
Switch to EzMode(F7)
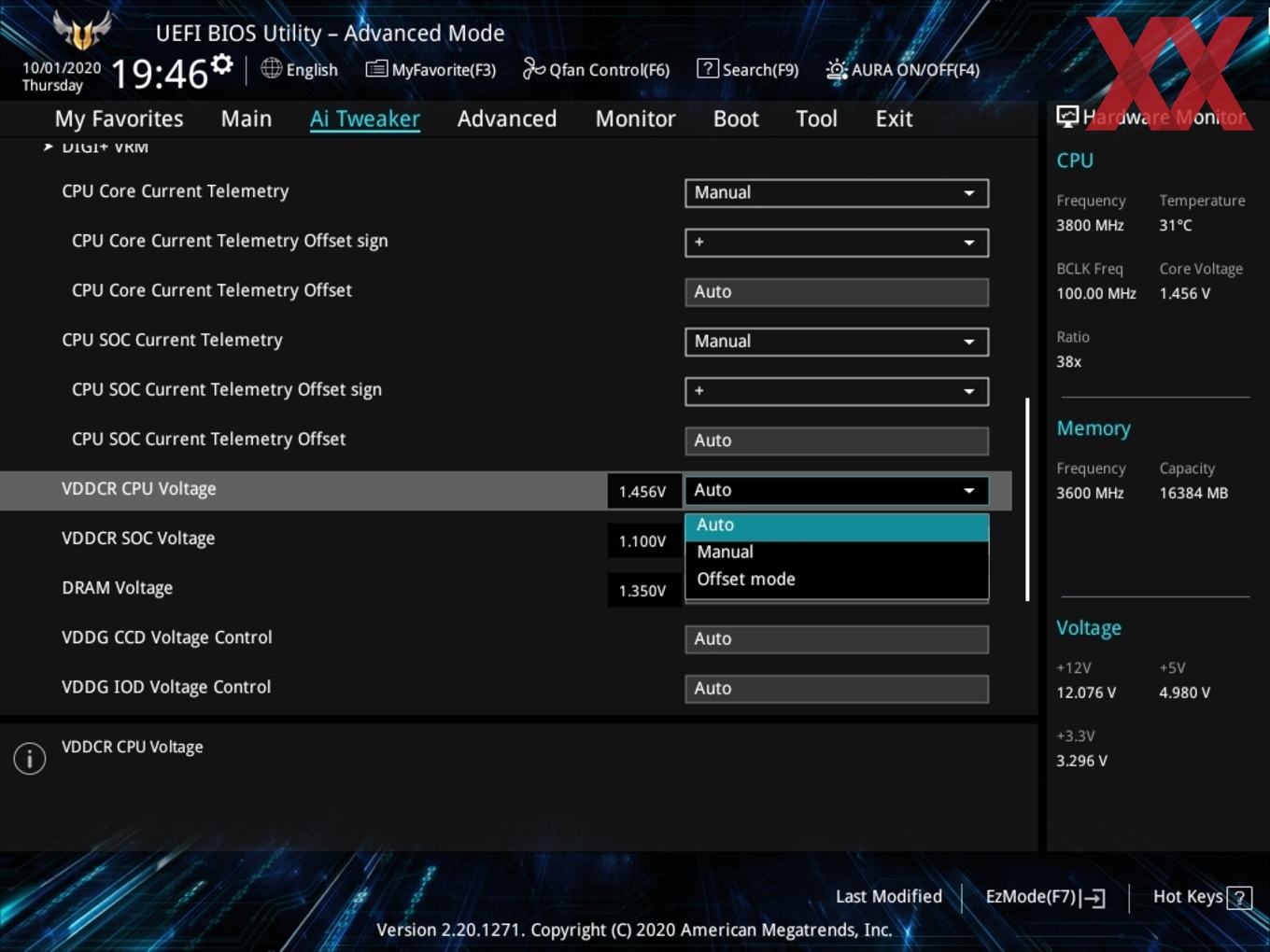pyautogui.click(x=1046, y=897)
